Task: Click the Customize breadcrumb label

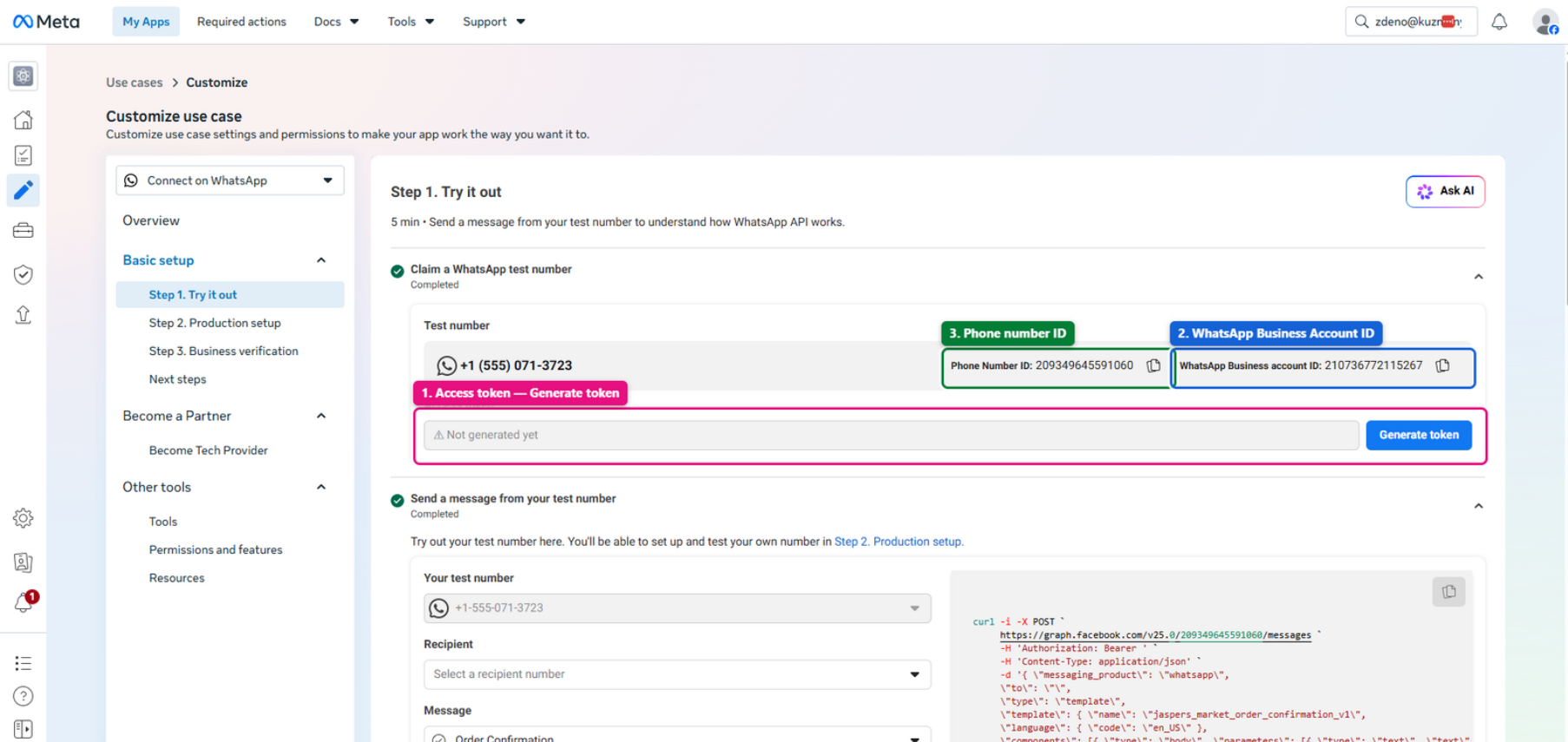Action: tap(217, 82)
